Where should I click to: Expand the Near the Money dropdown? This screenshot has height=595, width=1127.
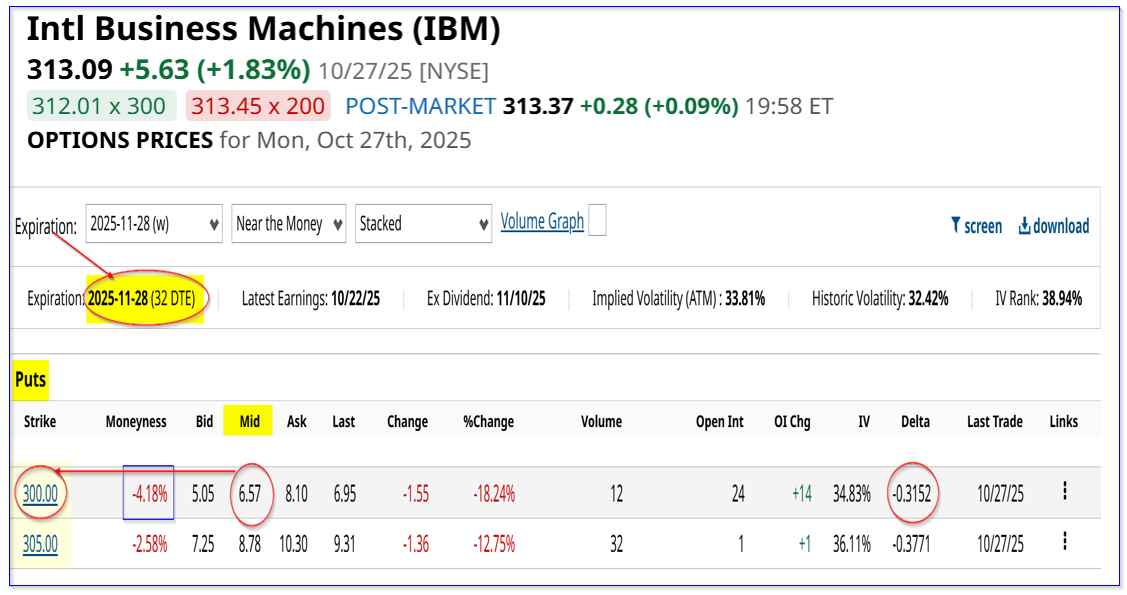(288, 224)
